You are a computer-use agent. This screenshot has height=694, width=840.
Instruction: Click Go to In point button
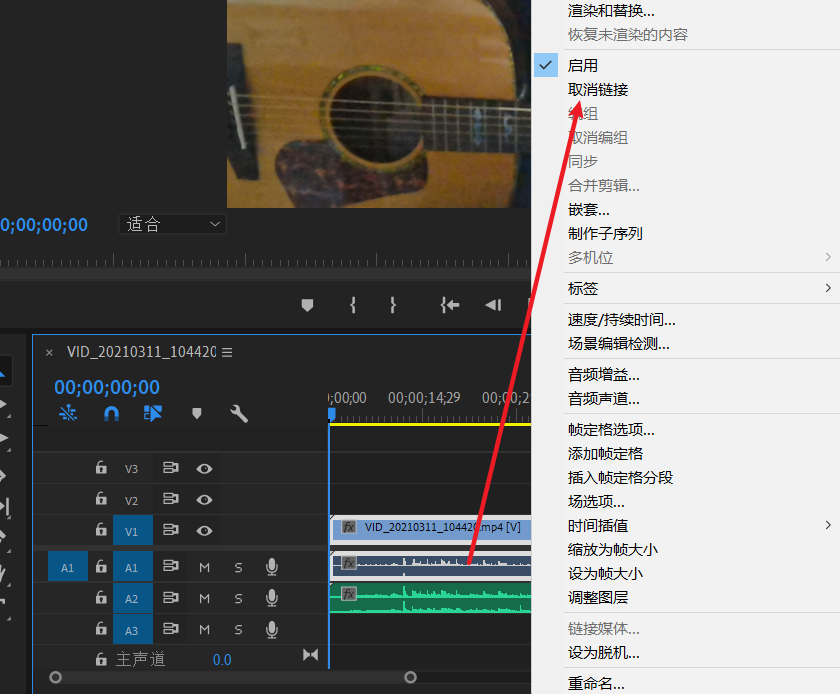point(450,305)
